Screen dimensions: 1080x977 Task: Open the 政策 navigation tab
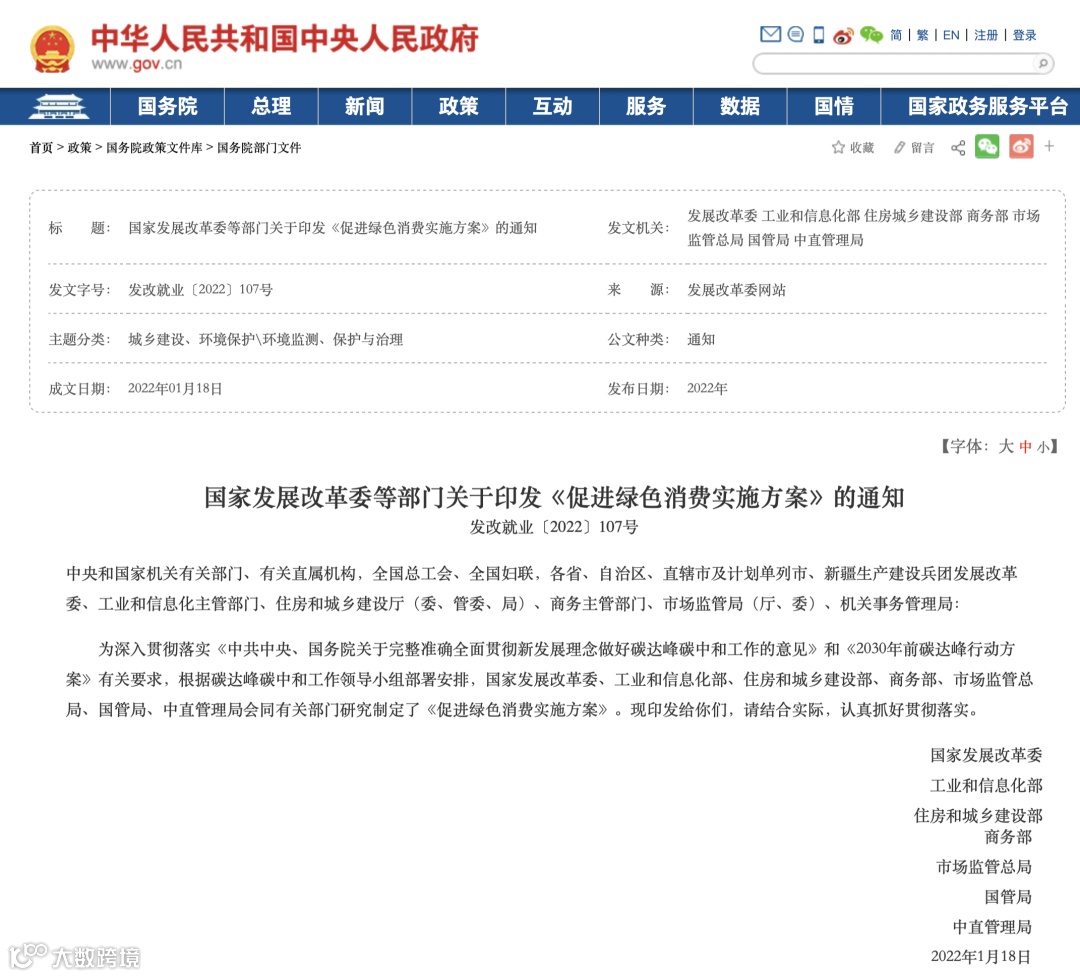459,107
